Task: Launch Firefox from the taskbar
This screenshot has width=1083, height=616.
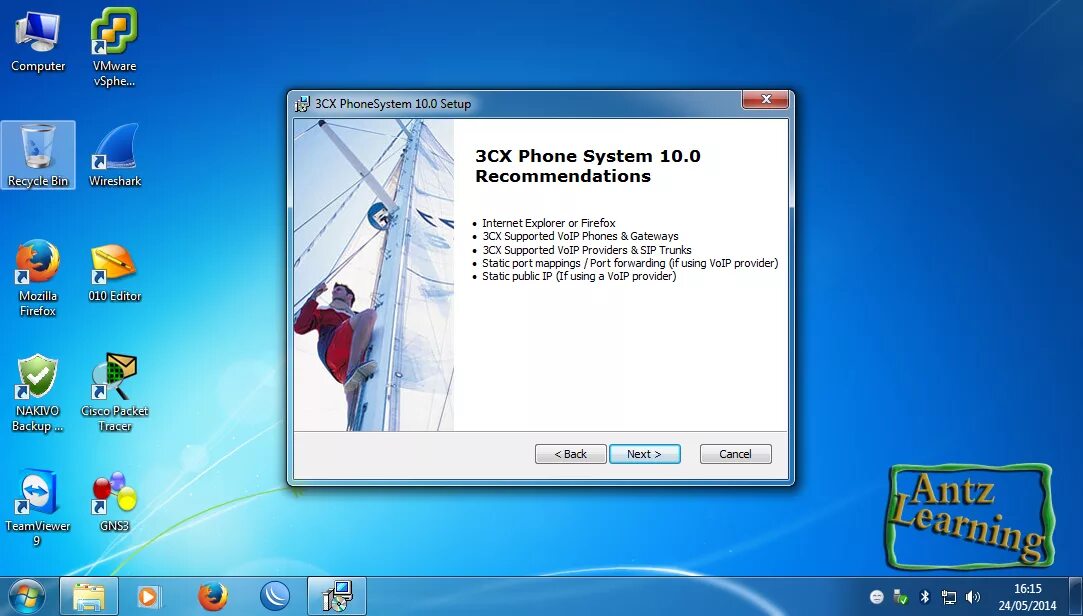Action: click(213, 596)
